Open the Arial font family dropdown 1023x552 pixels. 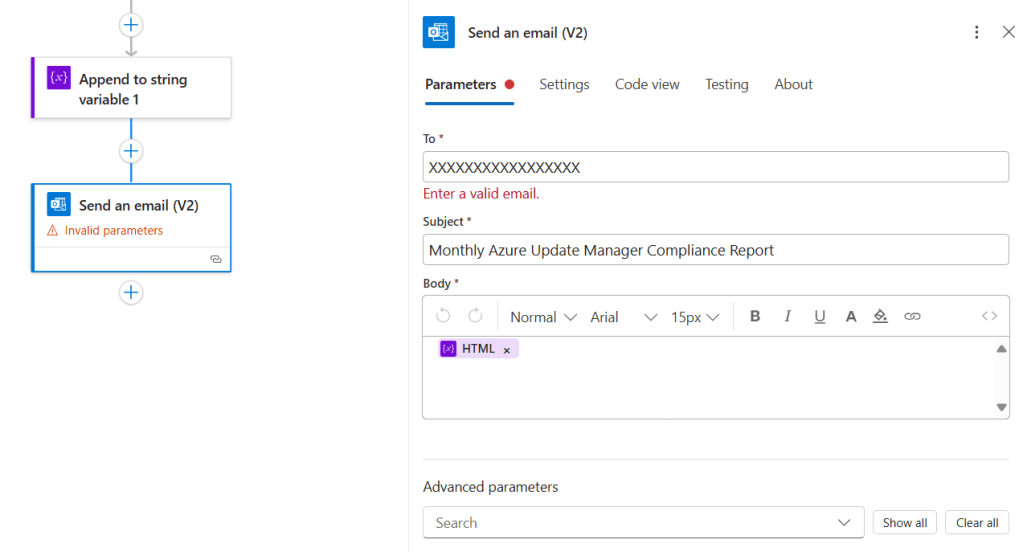pos(623,317)
